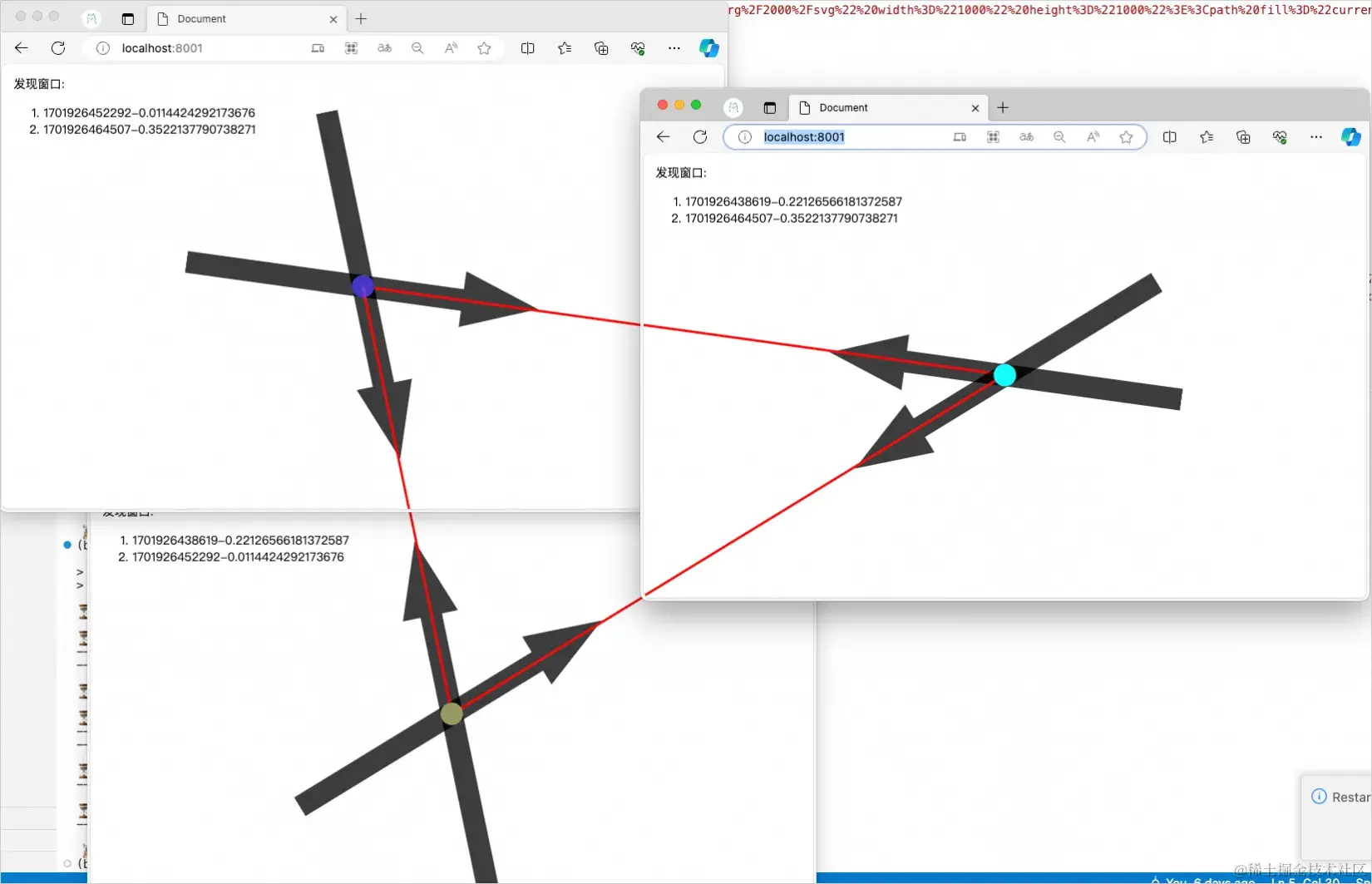Click entry 1701926438619 in the front right window list

click(793, 202)
